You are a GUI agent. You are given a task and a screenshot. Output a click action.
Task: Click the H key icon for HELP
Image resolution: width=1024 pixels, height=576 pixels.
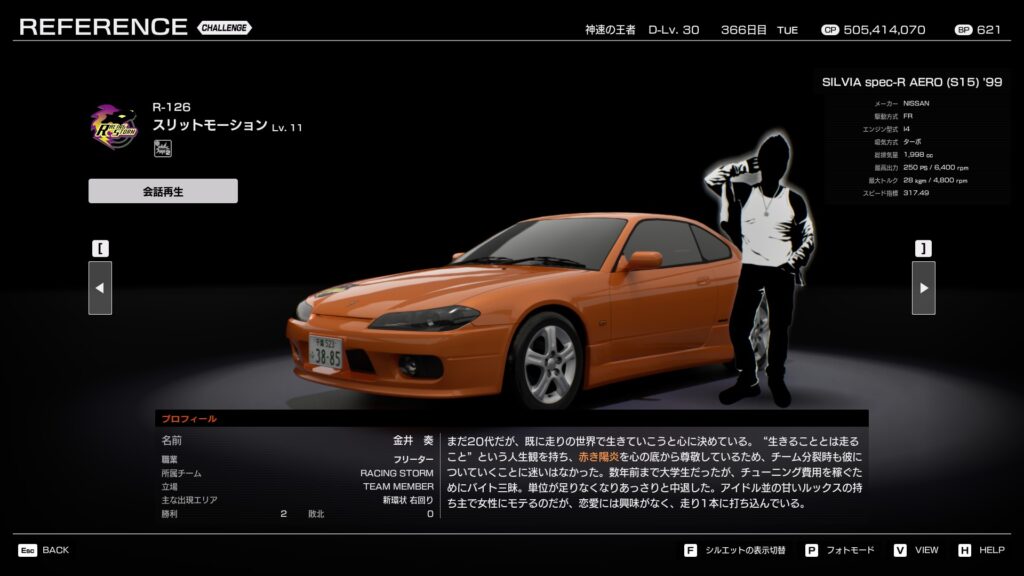(x=964, y=550)
